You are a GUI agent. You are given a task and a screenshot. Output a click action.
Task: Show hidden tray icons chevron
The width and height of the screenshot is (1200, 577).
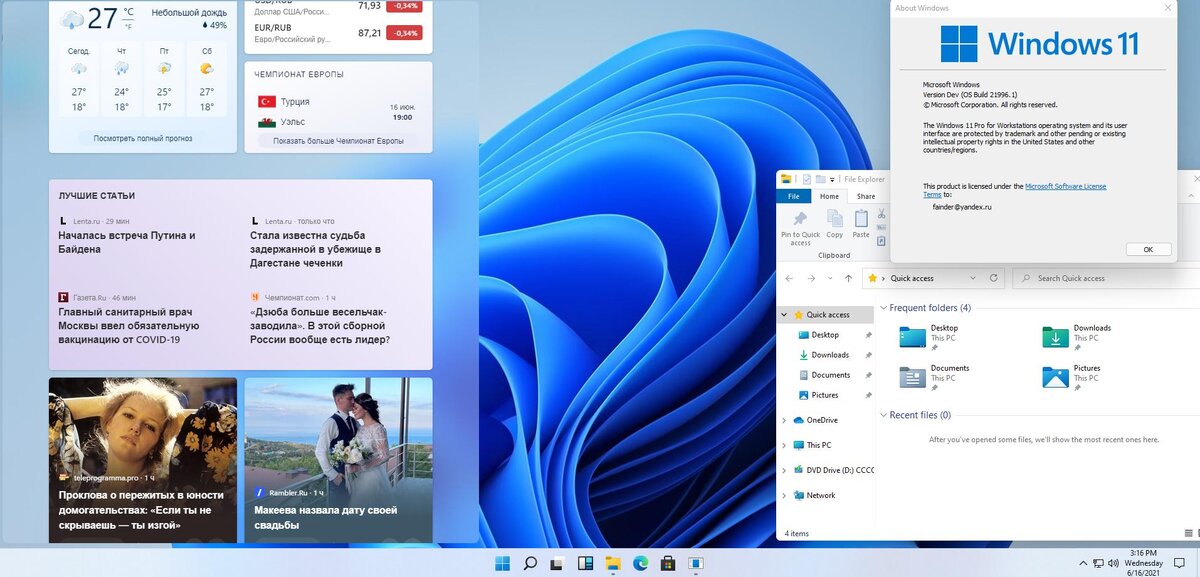(x=1083, y=563)
